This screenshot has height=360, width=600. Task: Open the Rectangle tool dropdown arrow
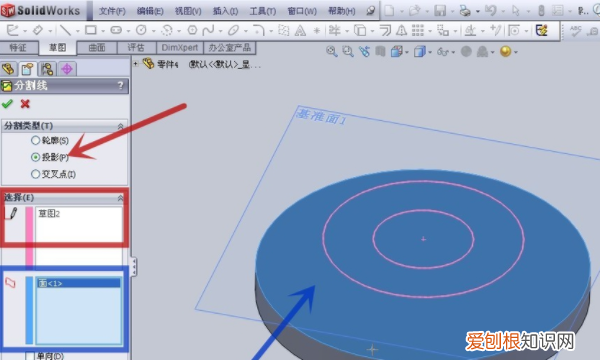[103, 31]
